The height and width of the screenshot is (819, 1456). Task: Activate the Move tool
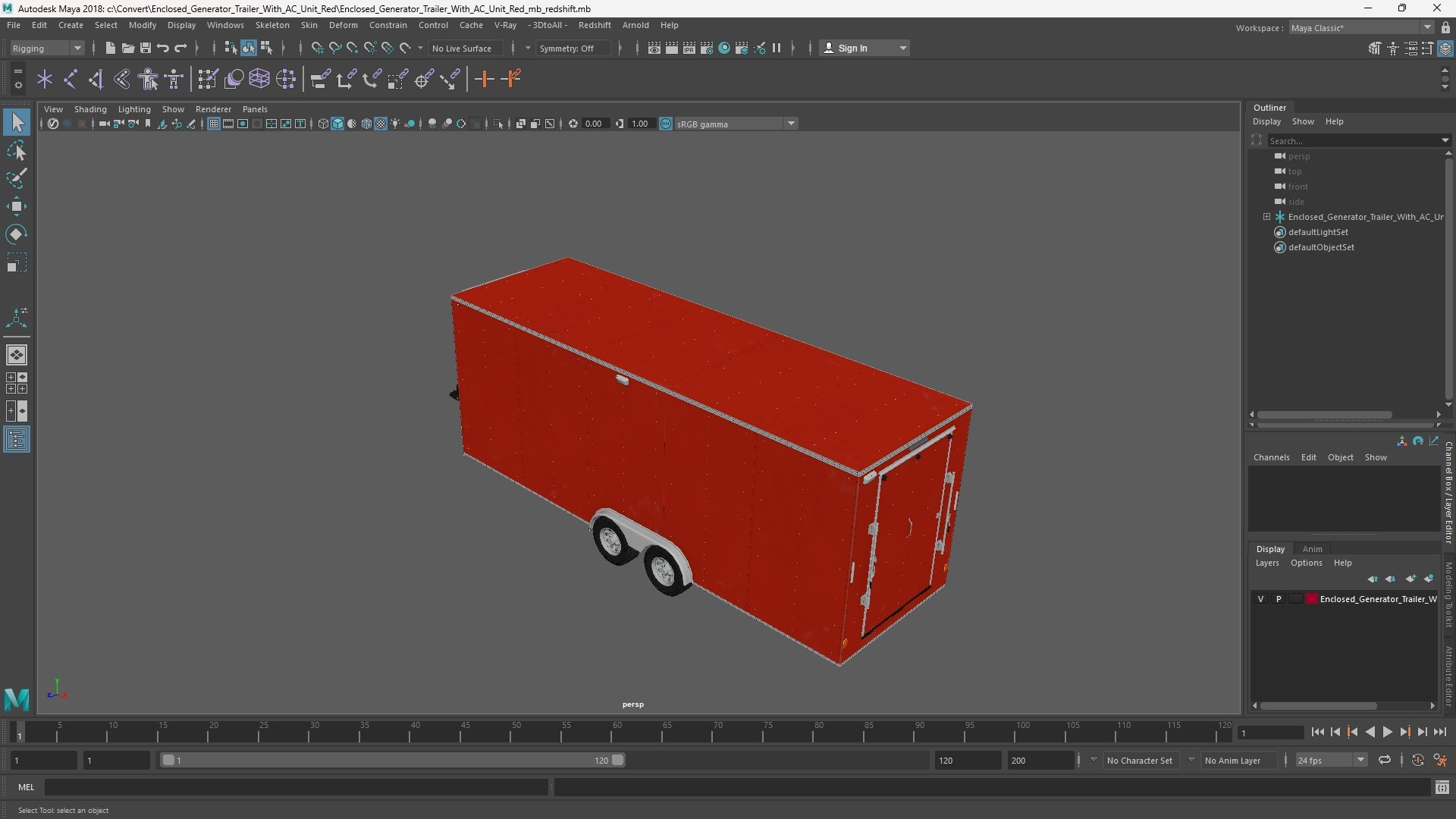point(17,206)
